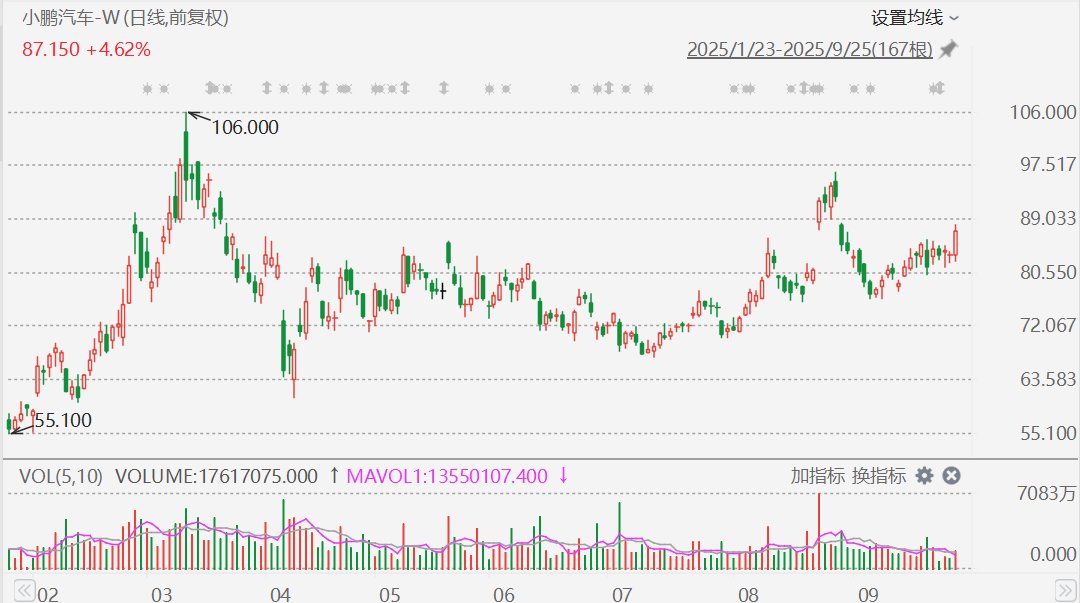Close the VOL indicator panel

click(x=952, y=476)
